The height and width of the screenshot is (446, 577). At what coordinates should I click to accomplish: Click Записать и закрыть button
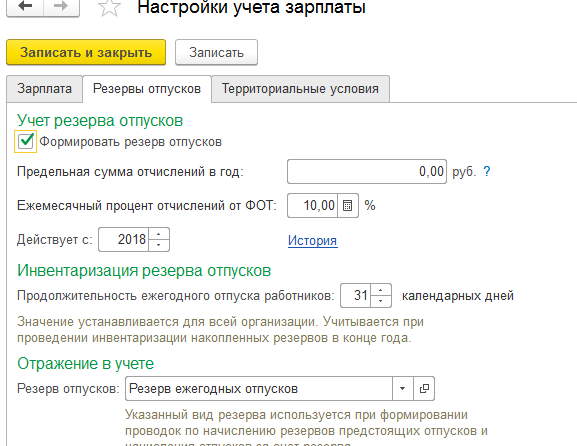pos(86,52)
